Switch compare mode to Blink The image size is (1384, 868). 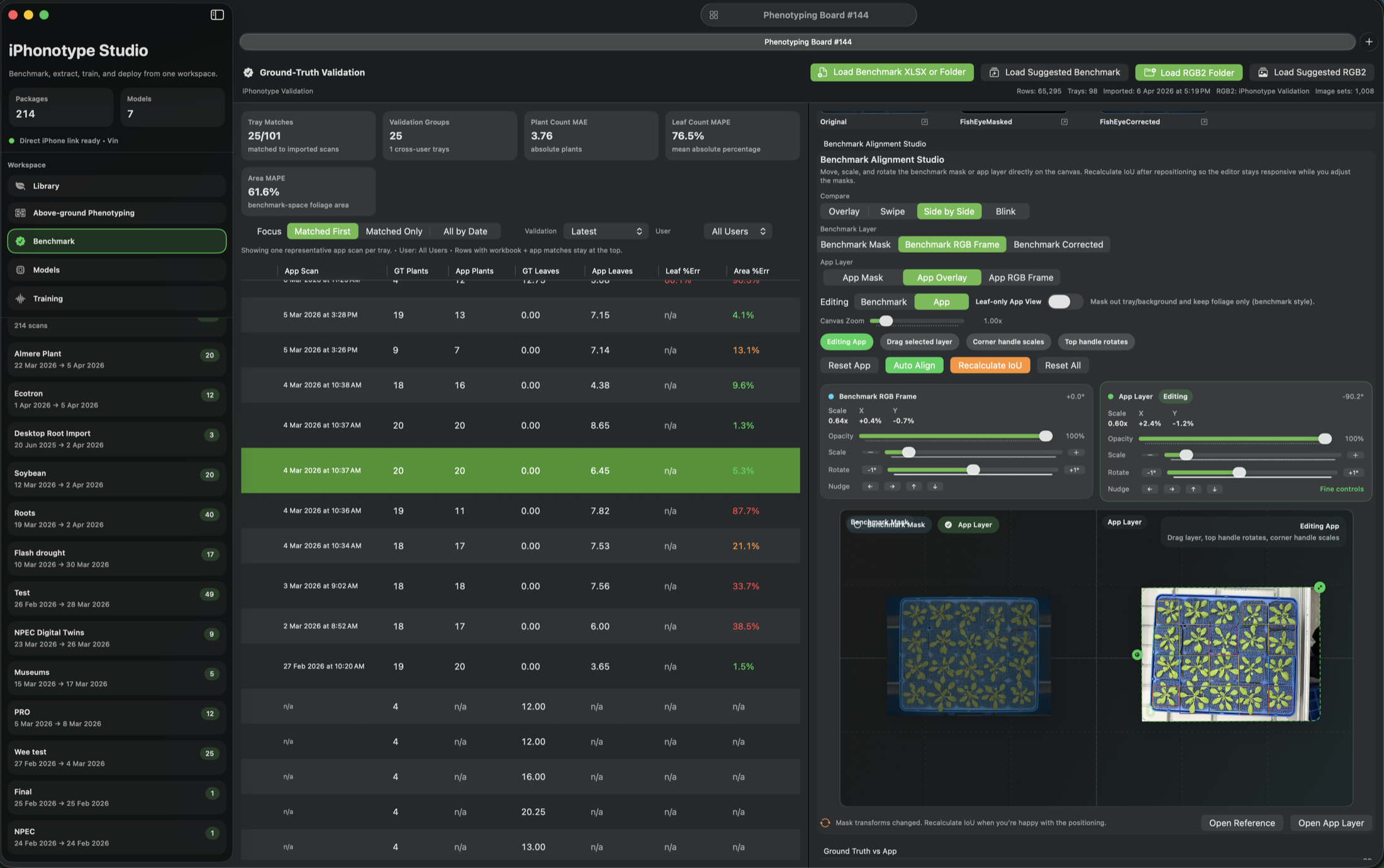coord(1005,211)
